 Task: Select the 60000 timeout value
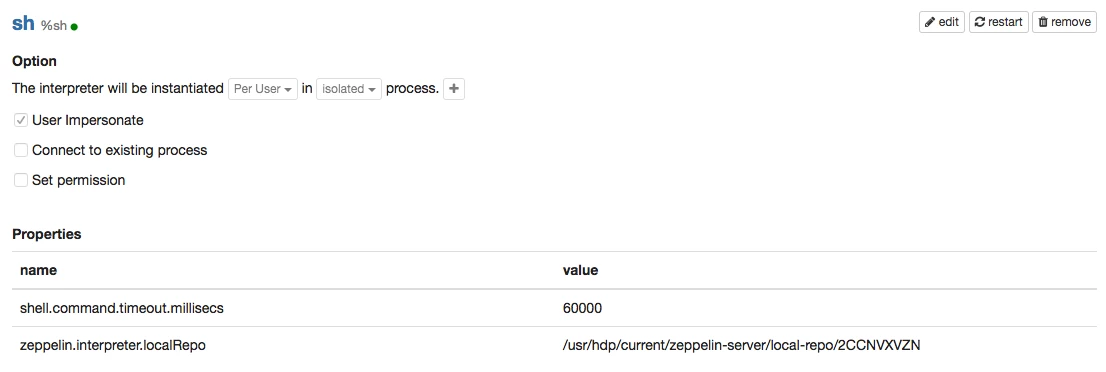click(x=583, y=308)
